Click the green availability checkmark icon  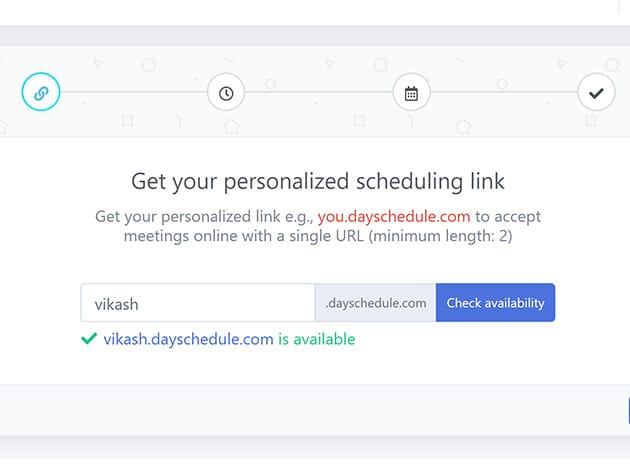click(x=89, y=339)
